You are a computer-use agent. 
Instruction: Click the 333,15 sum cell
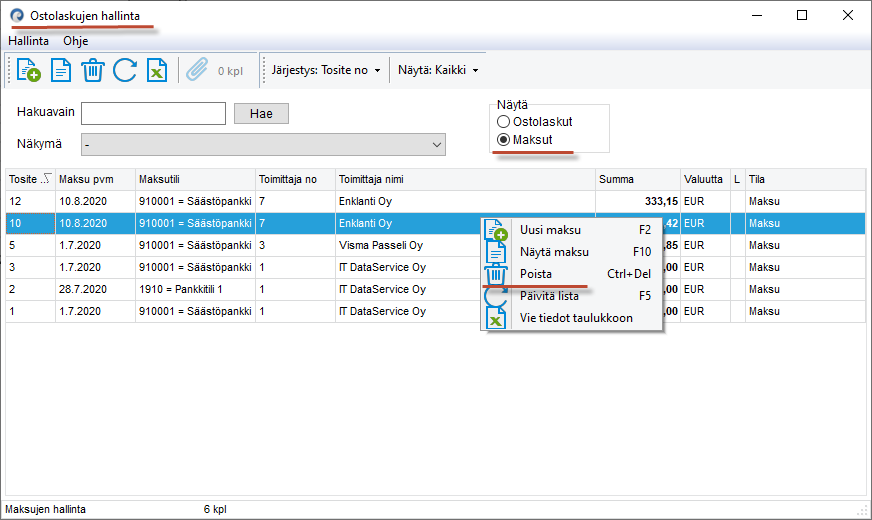[638, 201]
